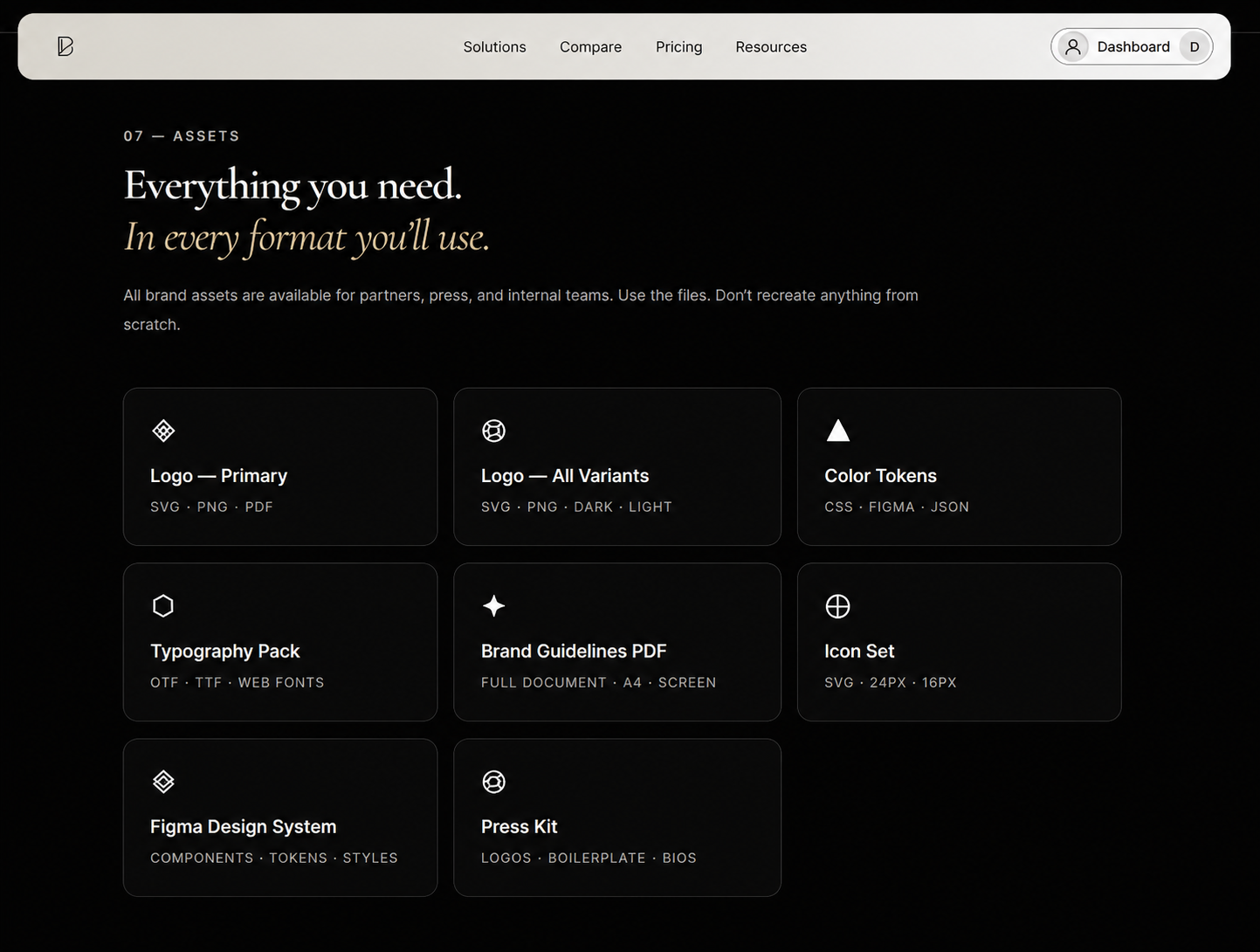The height and width of the screenshot is (952, 1260).
Task: Click the 'OTF · TTF · WEB FONTS' text
Action: pyautogui.click(x=237, y=683)
